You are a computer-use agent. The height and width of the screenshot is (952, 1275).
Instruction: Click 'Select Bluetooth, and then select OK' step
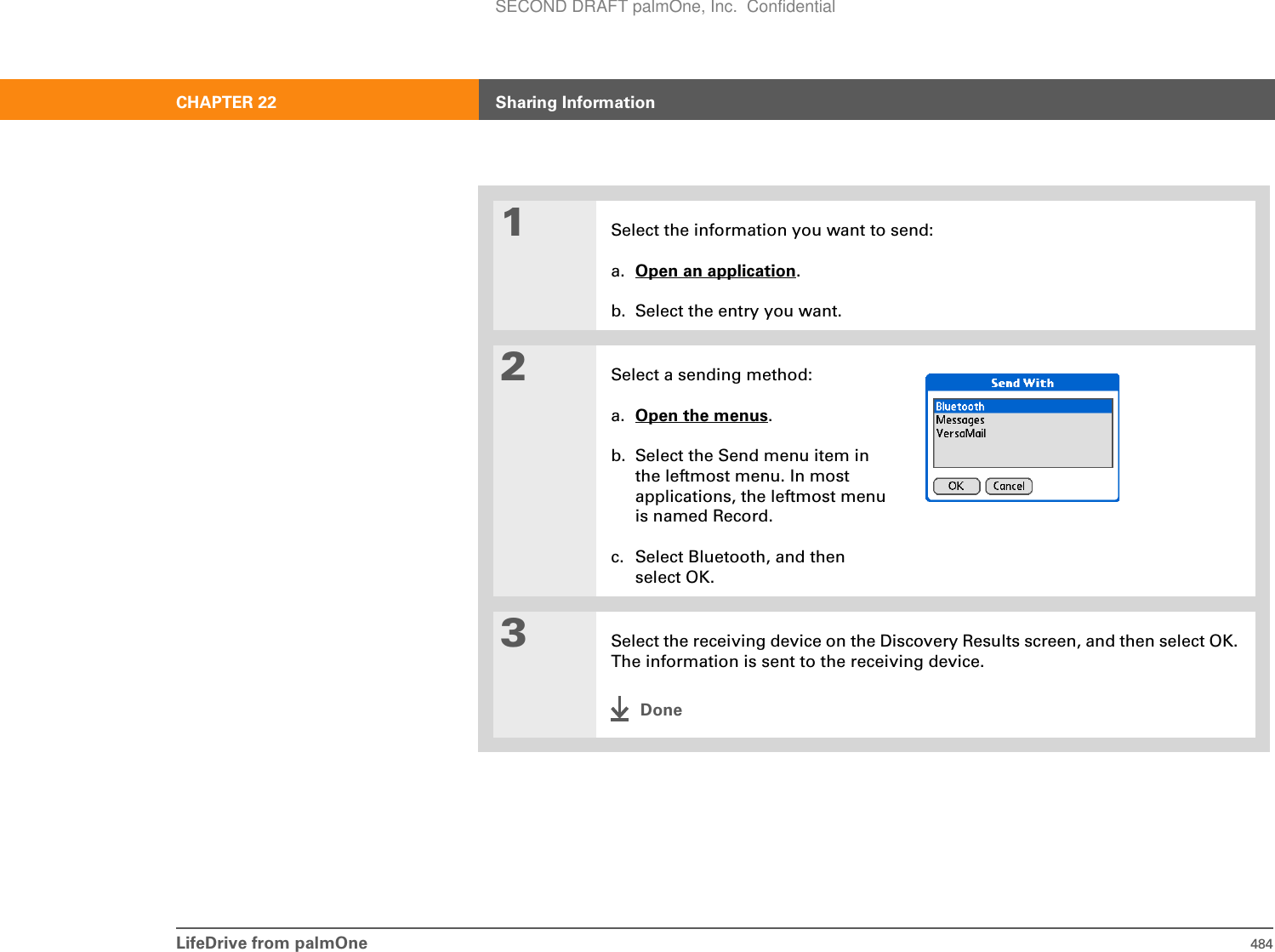coord(739,567)
